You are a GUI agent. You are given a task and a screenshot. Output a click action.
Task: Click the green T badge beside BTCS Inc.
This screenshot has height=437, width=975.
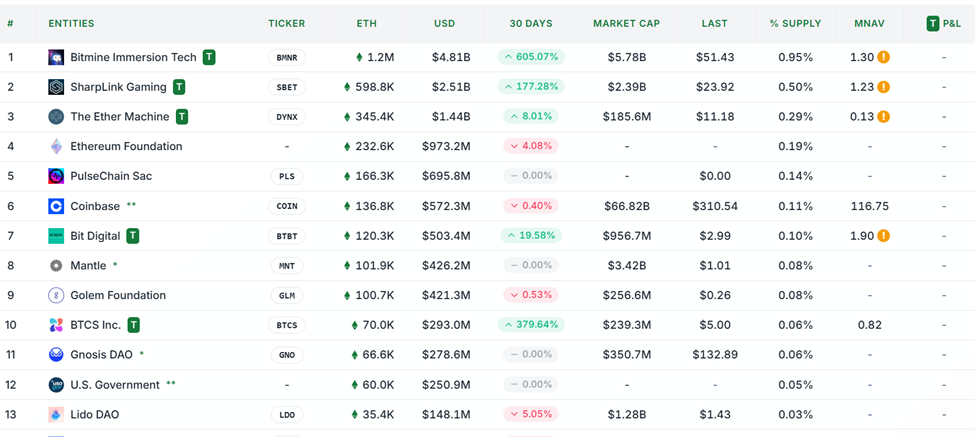134,325
